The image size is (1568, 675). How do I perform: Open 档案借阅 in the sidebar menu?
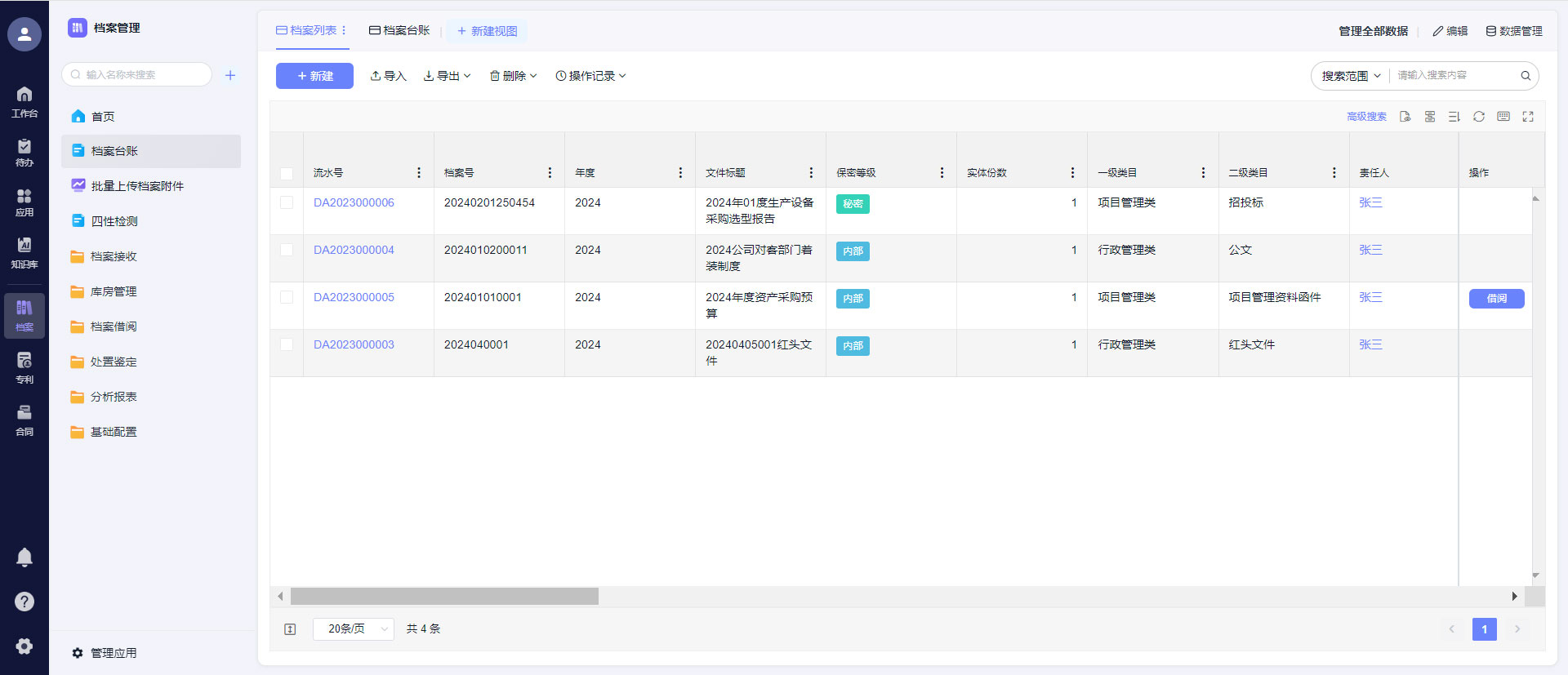tap(114, 326)
